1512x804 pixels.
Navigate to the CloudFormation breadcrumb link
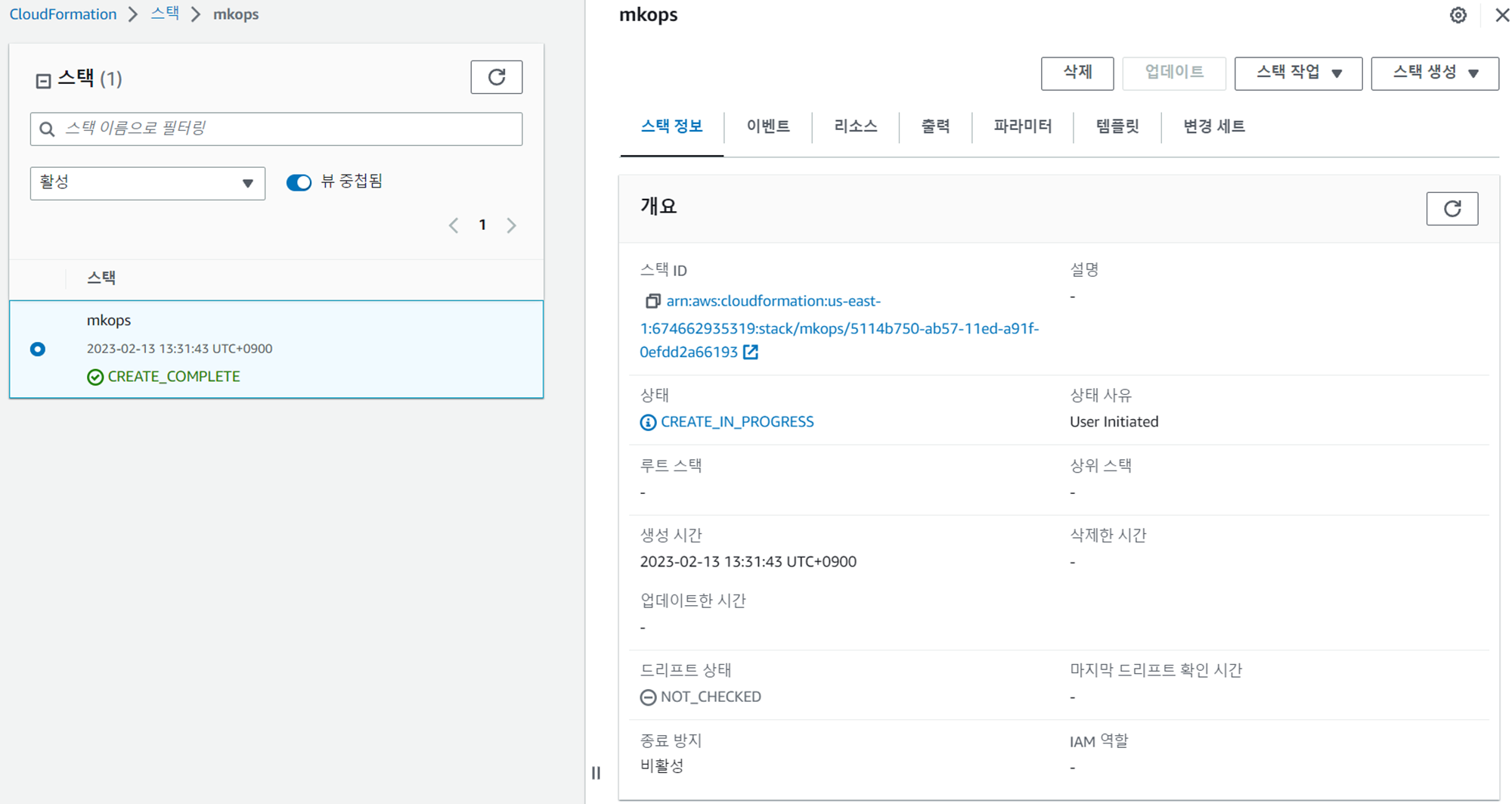click(x=63, y=14)
